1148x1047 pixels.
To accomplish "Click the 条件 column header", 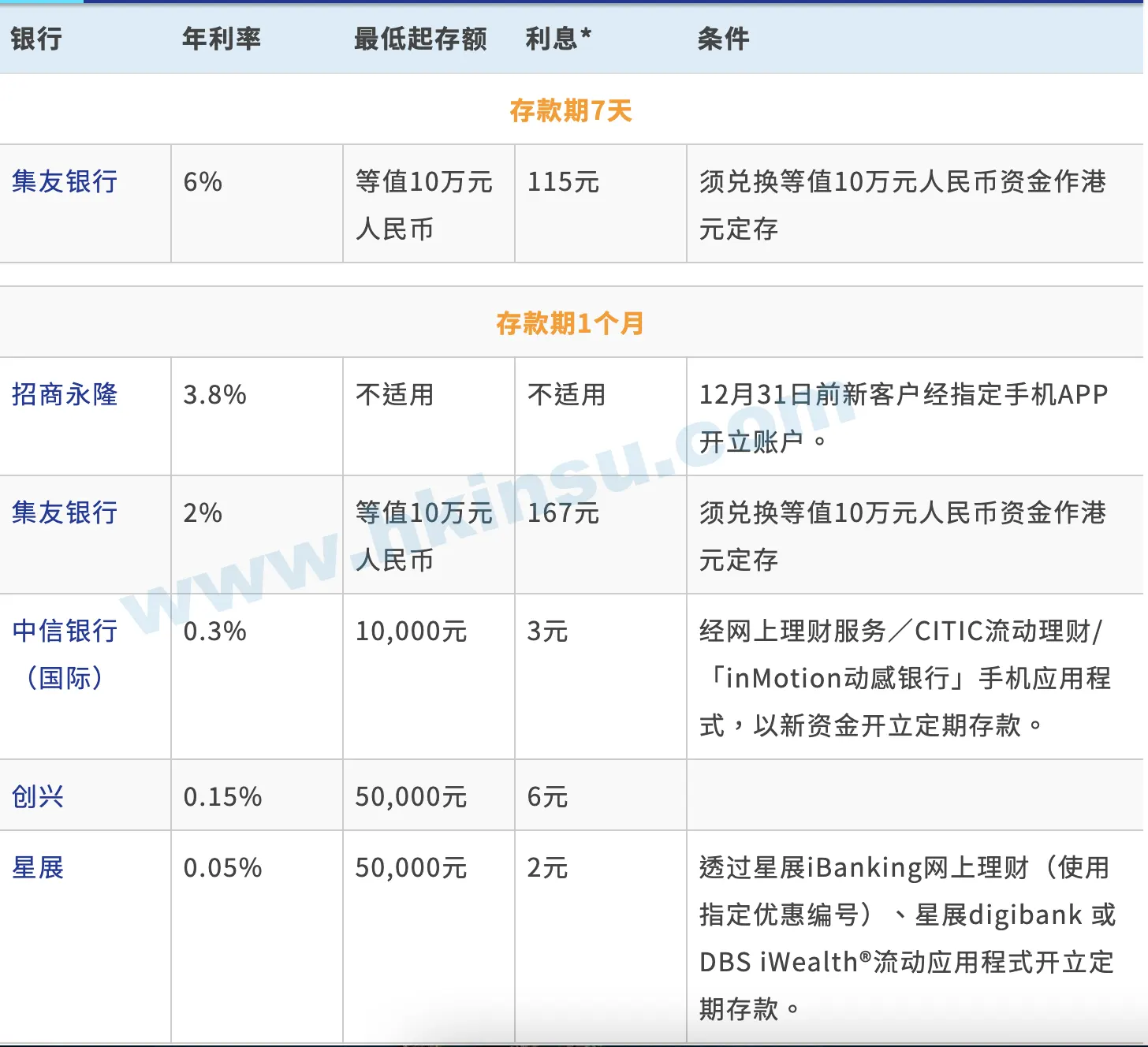I will click(723, 39).
